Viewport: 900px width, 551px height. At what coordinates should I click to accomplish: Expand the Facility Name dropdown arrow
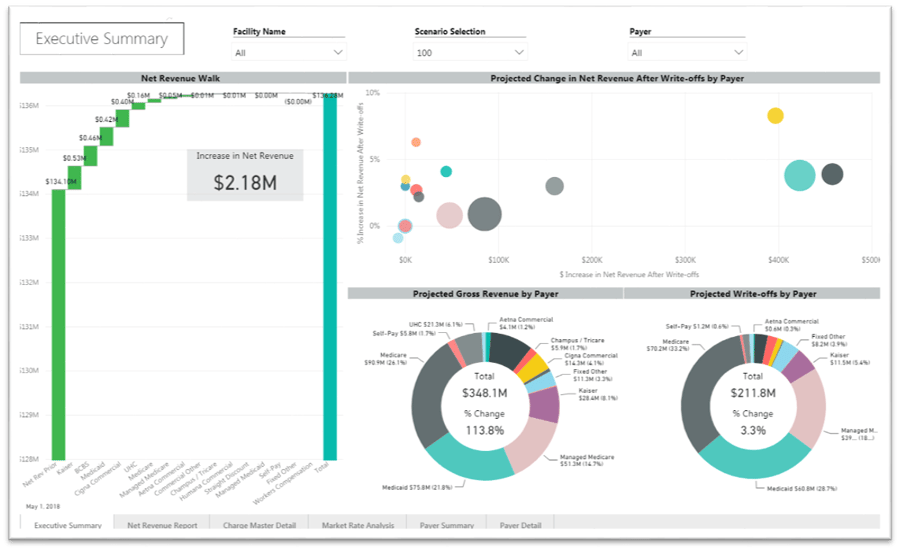[x=338, y=52]
